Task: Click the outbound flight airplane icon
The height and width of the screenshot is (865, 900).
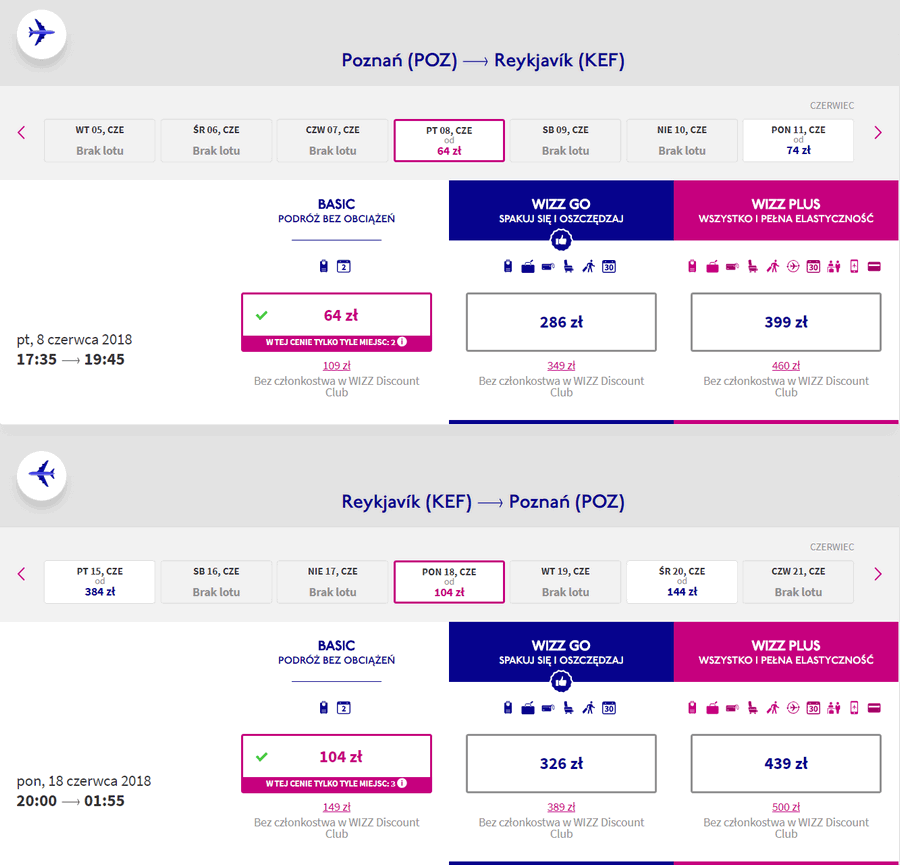Action: coord(41,33)
